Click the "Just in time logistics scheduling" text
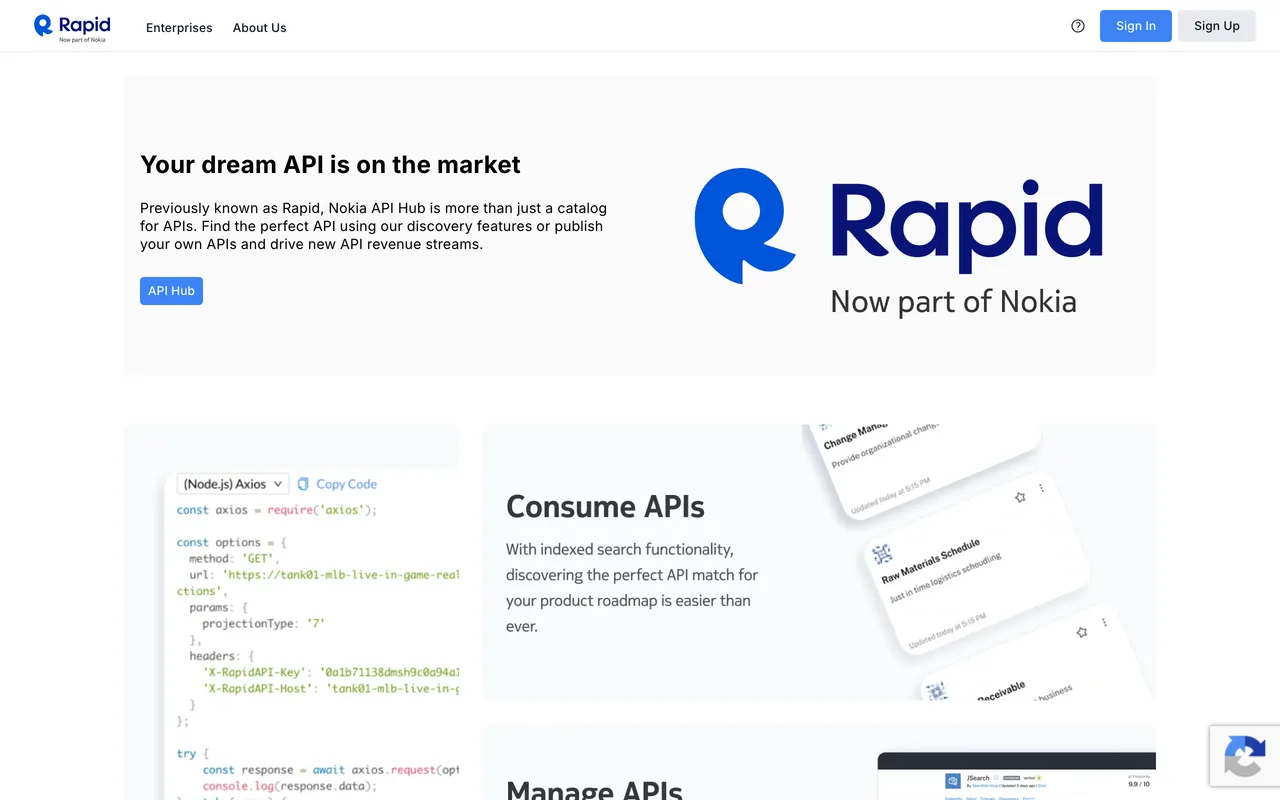 pos(945,578)
